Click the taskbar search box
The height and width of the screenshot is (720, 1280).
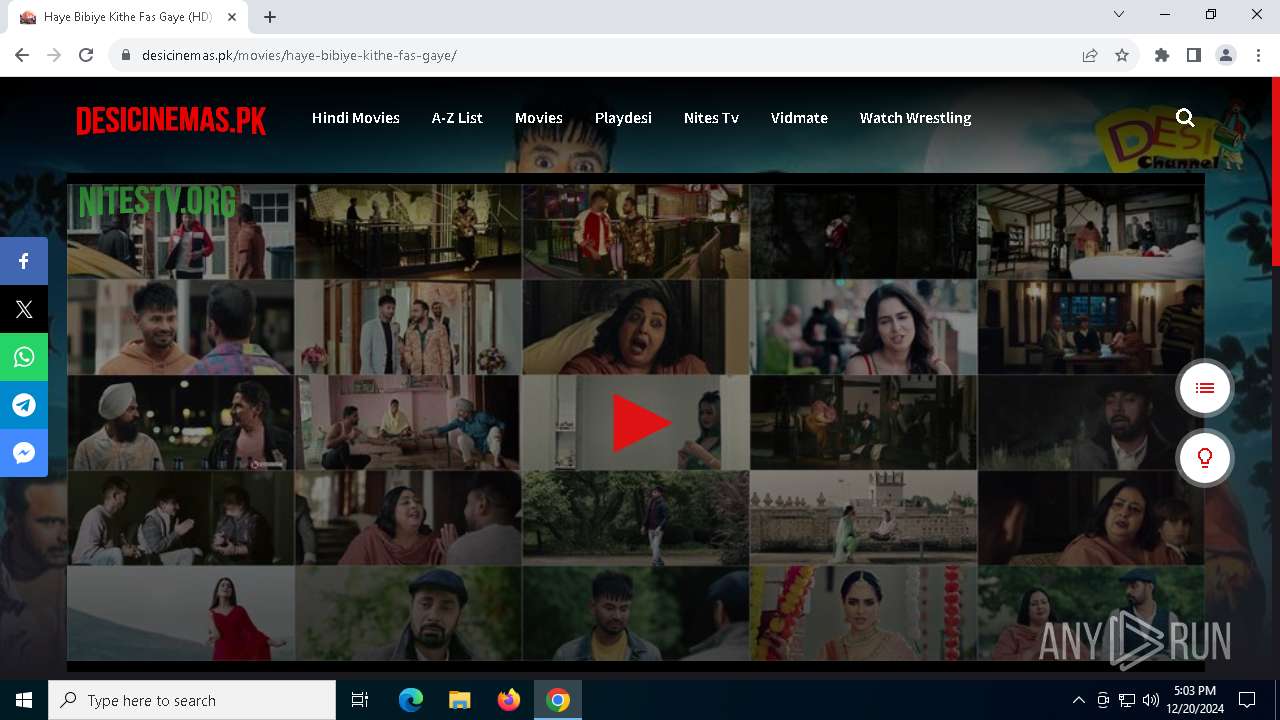coord(192,700)
